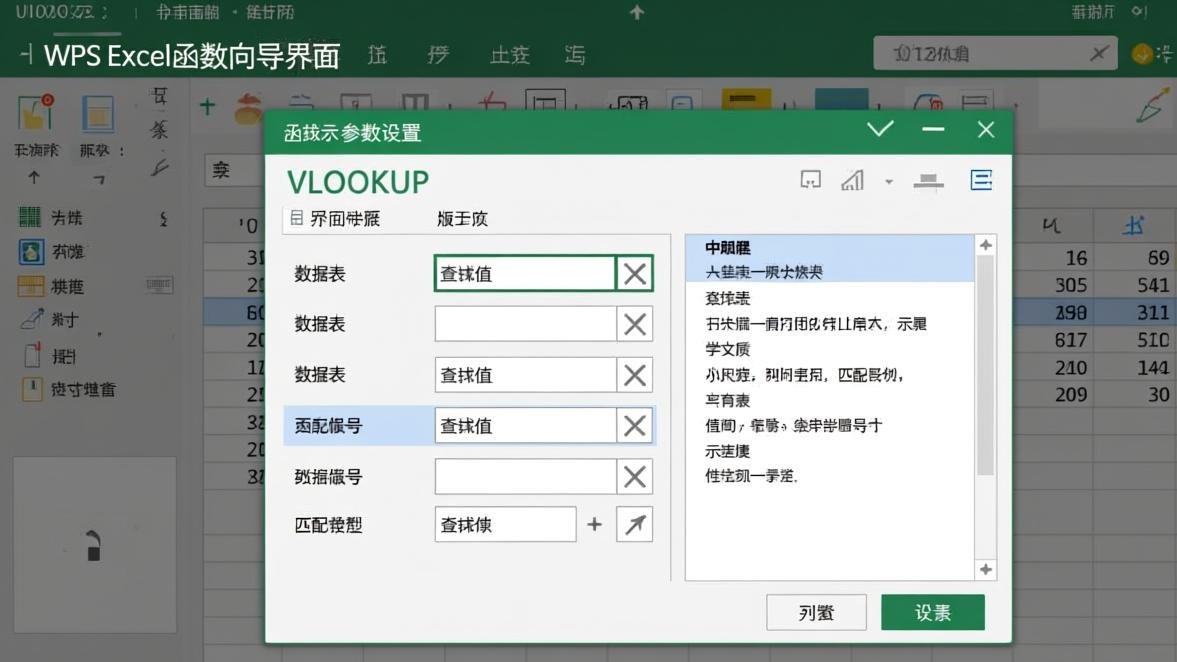Select the pencil icon item in sidebar
The width and height of the screenshot is (1177, 662).
tap(50, 320)
